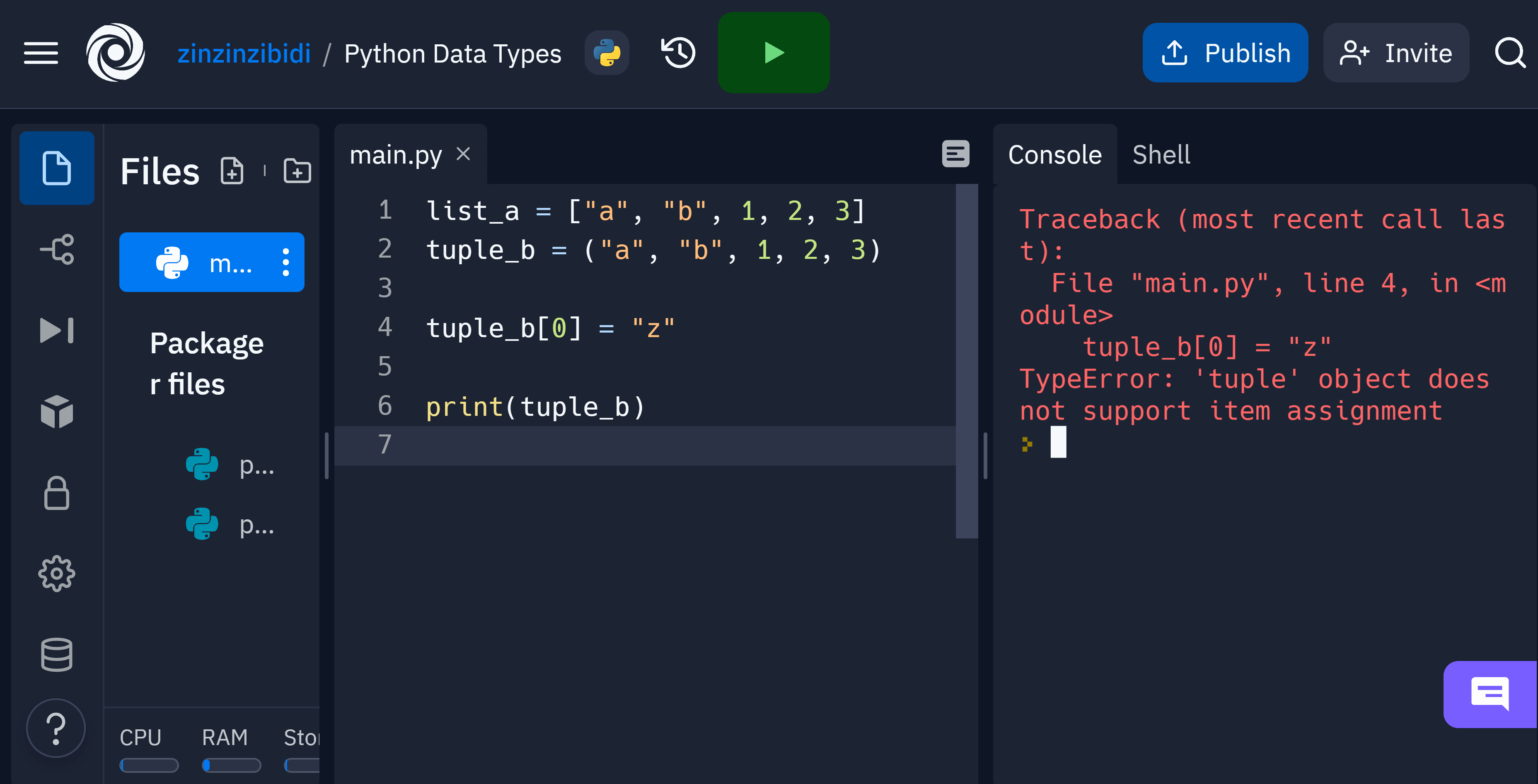Add a new folder in Files panel

pos(297,171)
